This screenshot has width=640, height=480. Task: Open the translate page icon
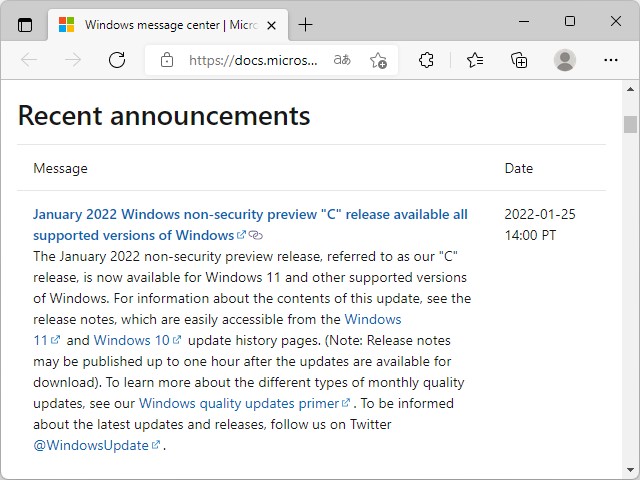pos(342,60)
